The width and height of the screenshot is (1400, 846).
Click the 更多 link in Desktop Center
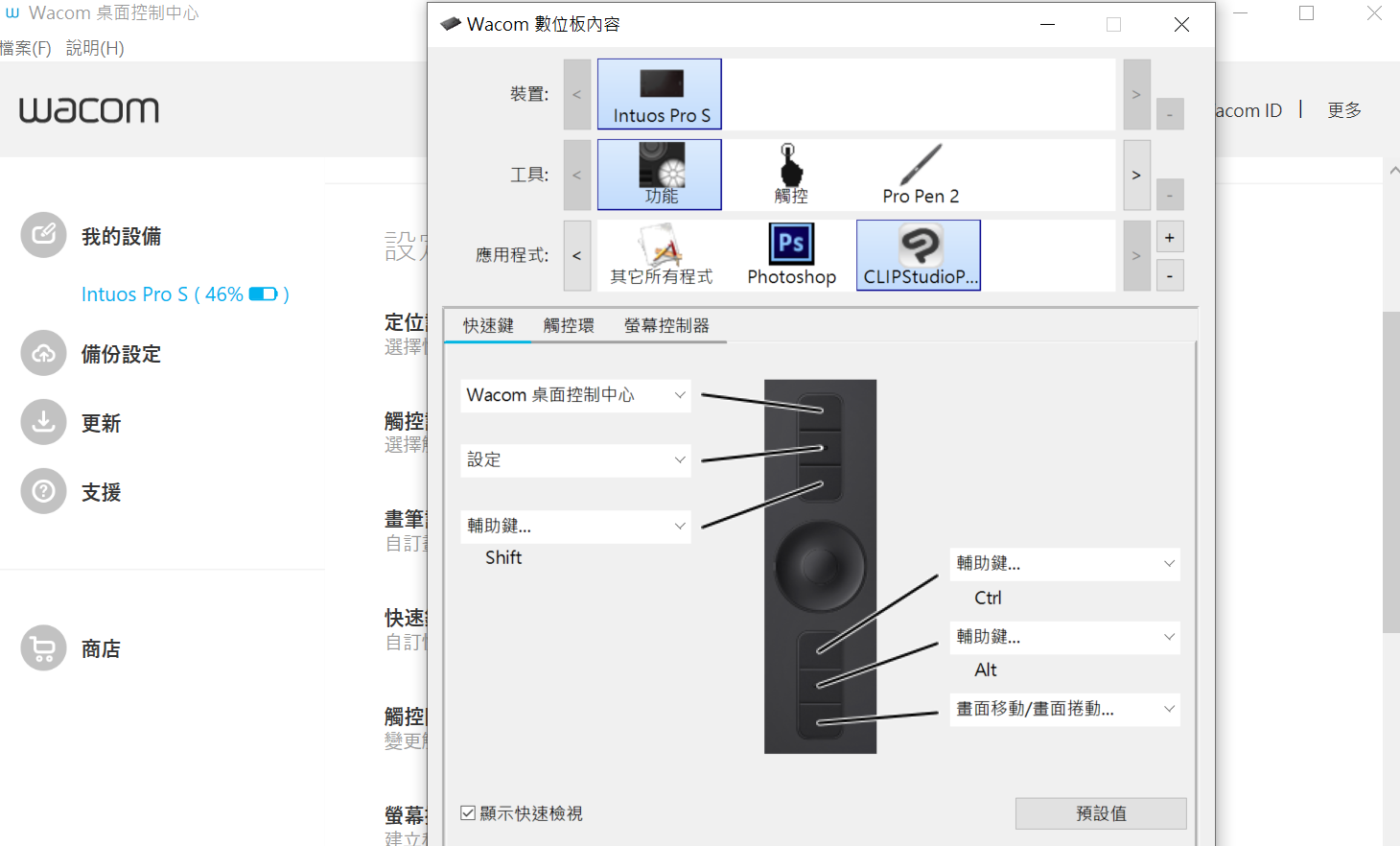pyautogui.click(x=1344, y=110)
